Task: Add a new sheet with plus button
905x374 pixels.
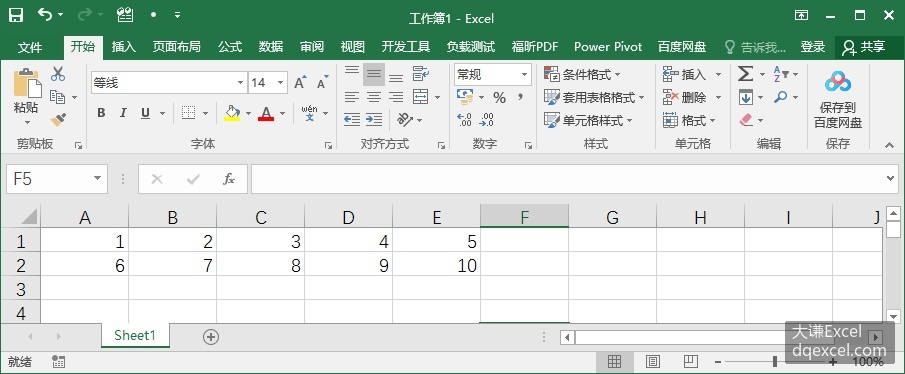Action: 211,337
